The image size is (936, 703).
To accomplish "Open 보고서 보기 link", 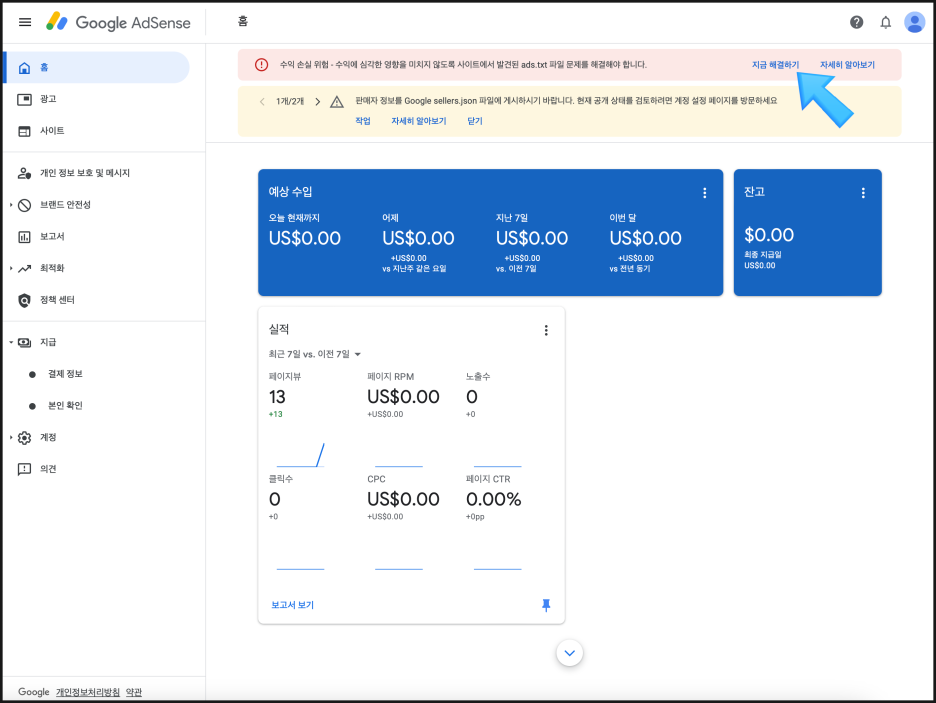I will click(x=292, y=605).
